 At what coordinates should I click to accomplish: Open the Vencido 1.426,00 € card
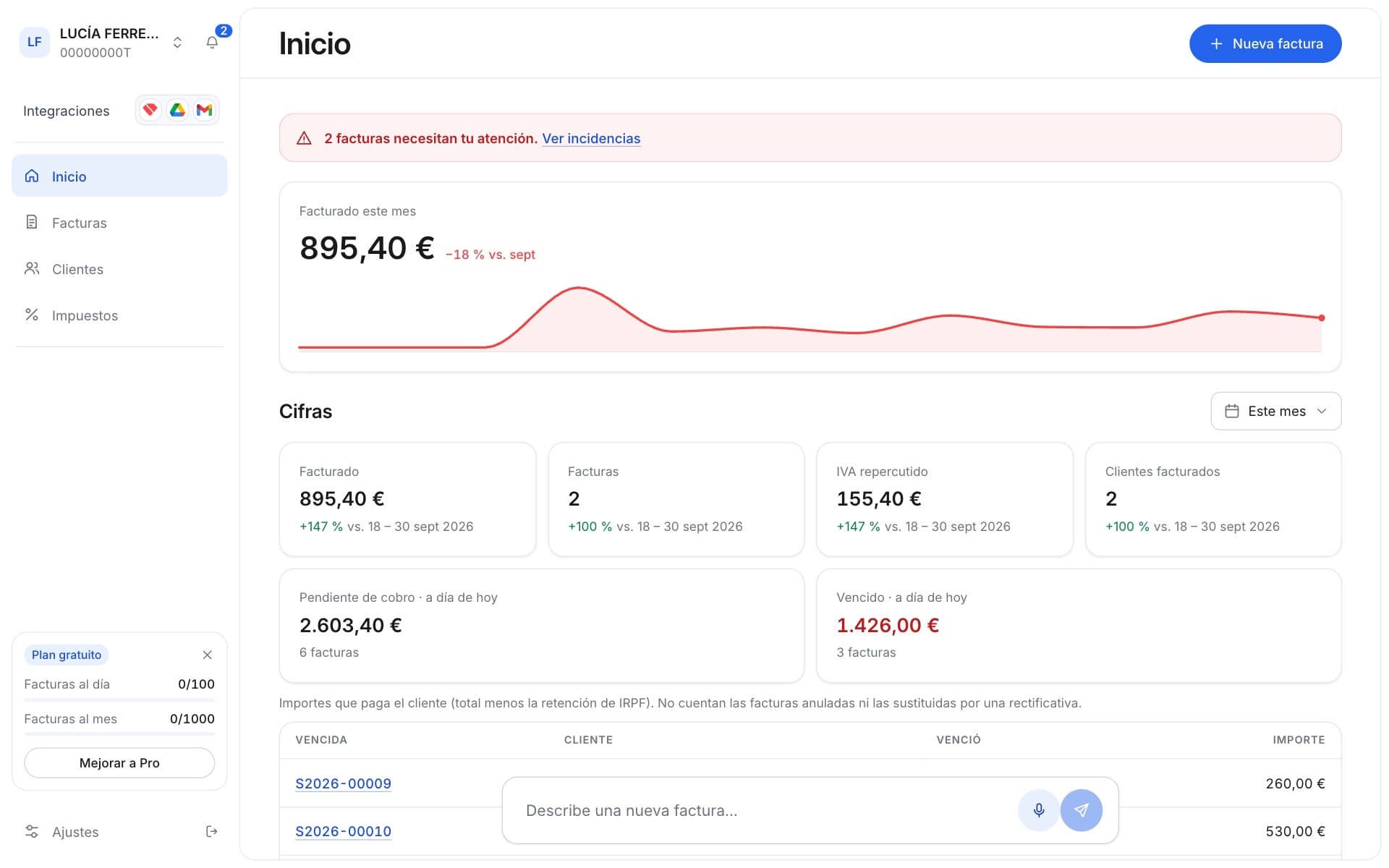coord(1079,626)
